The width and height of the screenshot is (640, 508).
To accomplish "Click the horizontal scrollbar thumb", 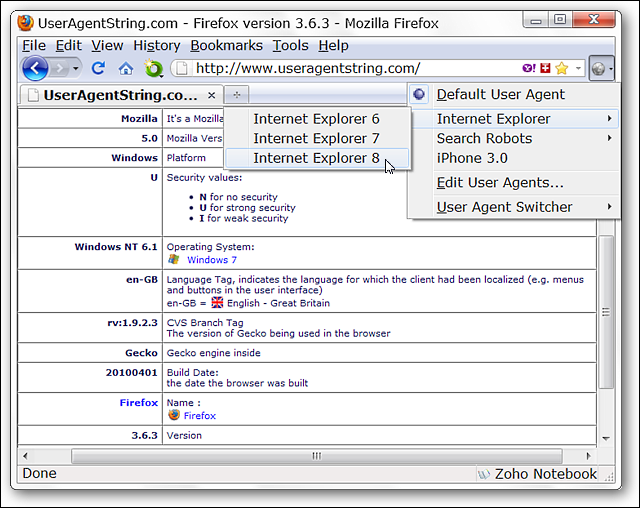I will tap(316, 455).
